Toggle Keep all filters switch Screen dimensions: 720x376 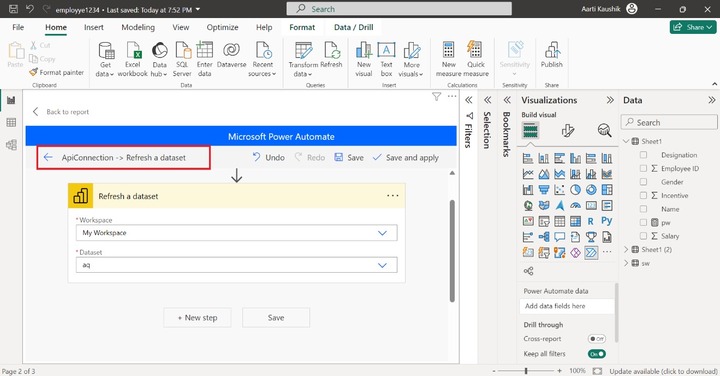596,354
